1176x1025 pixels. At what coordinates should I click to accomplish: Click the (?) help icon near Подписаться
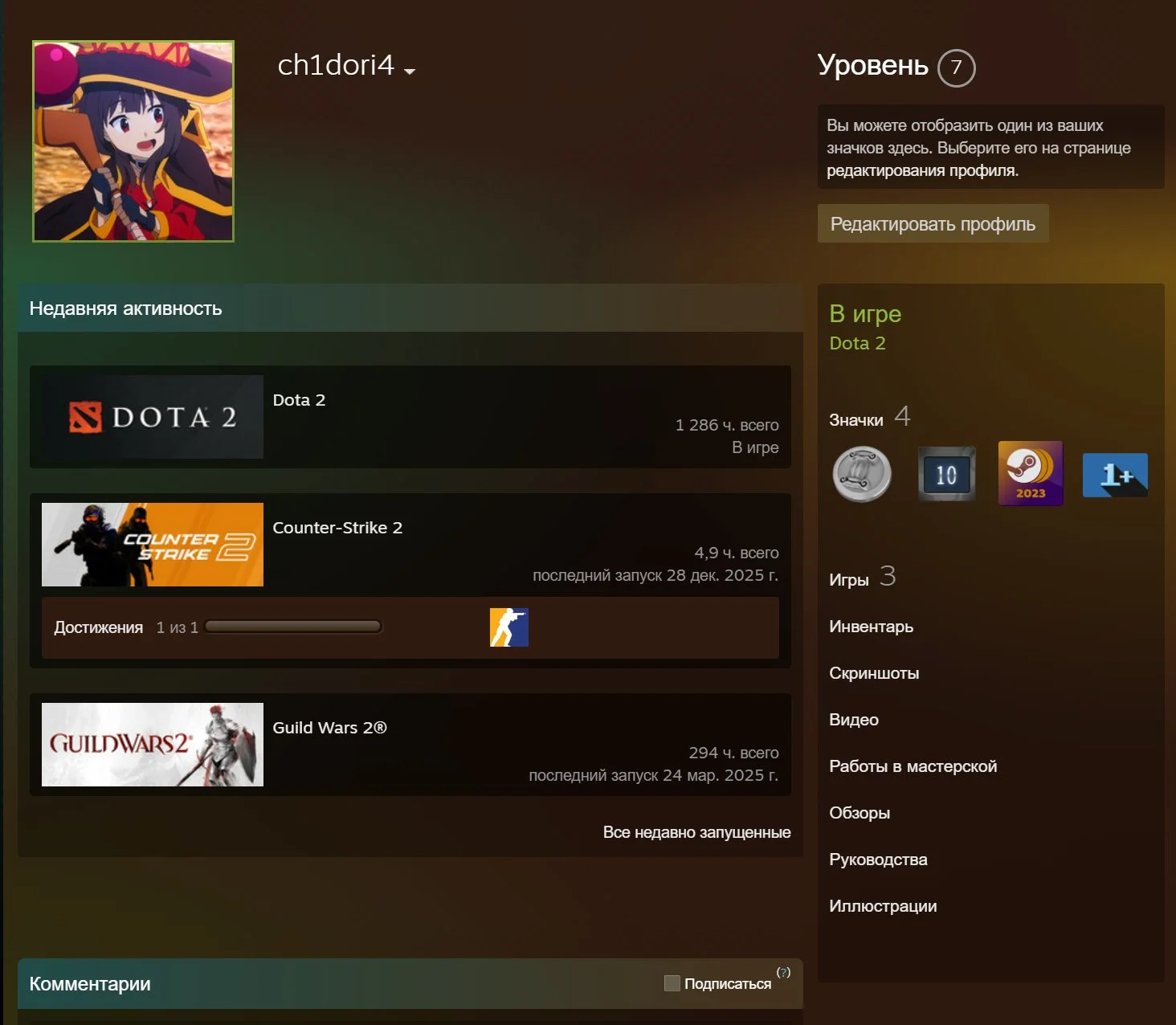784,972
